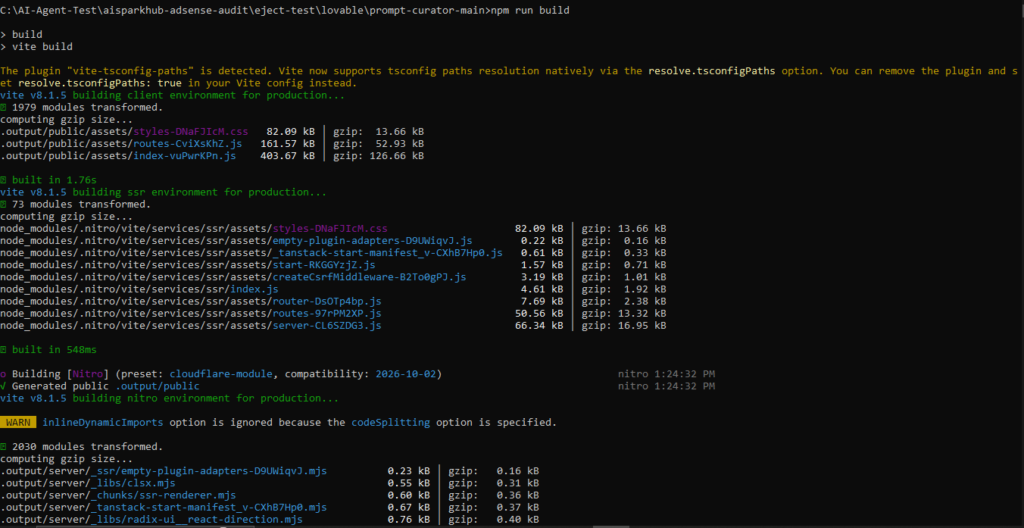
Task: Select routes-97rPM2XP.js file name
Action: (327, 314)
